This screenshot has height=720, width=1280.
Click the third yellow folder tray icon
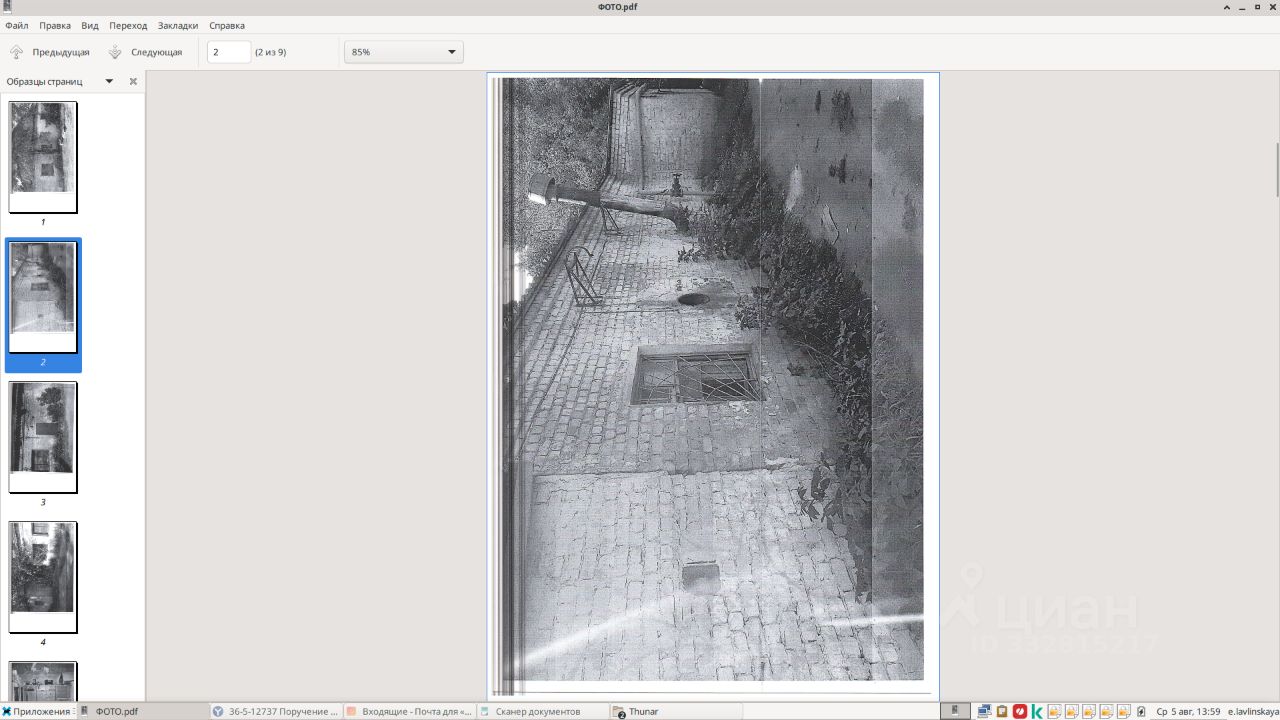(x=1089, y=712)
